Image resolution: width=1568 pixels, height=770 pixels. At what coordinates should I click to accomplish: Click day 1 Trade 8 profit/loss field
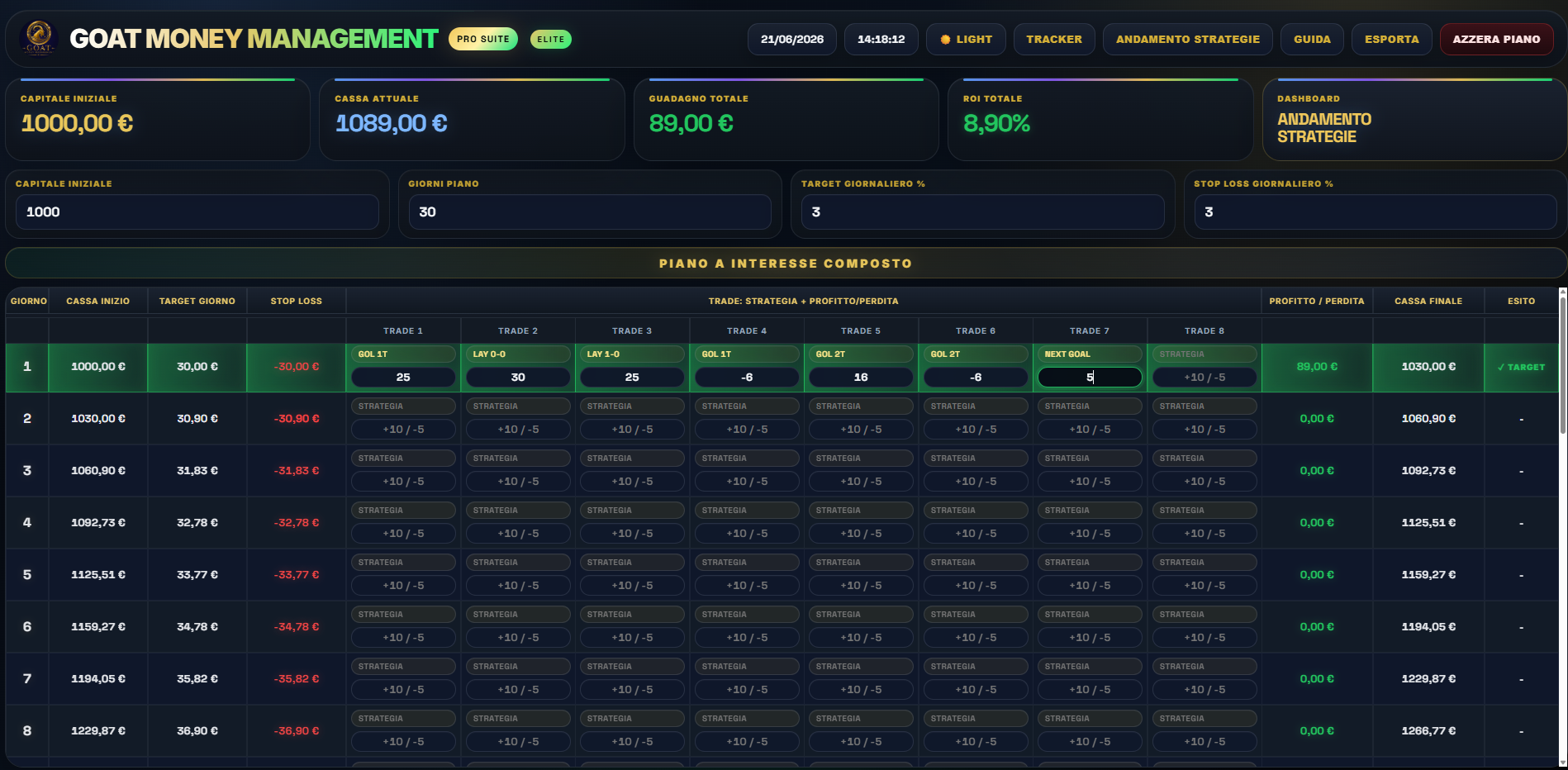(1205, 377)
